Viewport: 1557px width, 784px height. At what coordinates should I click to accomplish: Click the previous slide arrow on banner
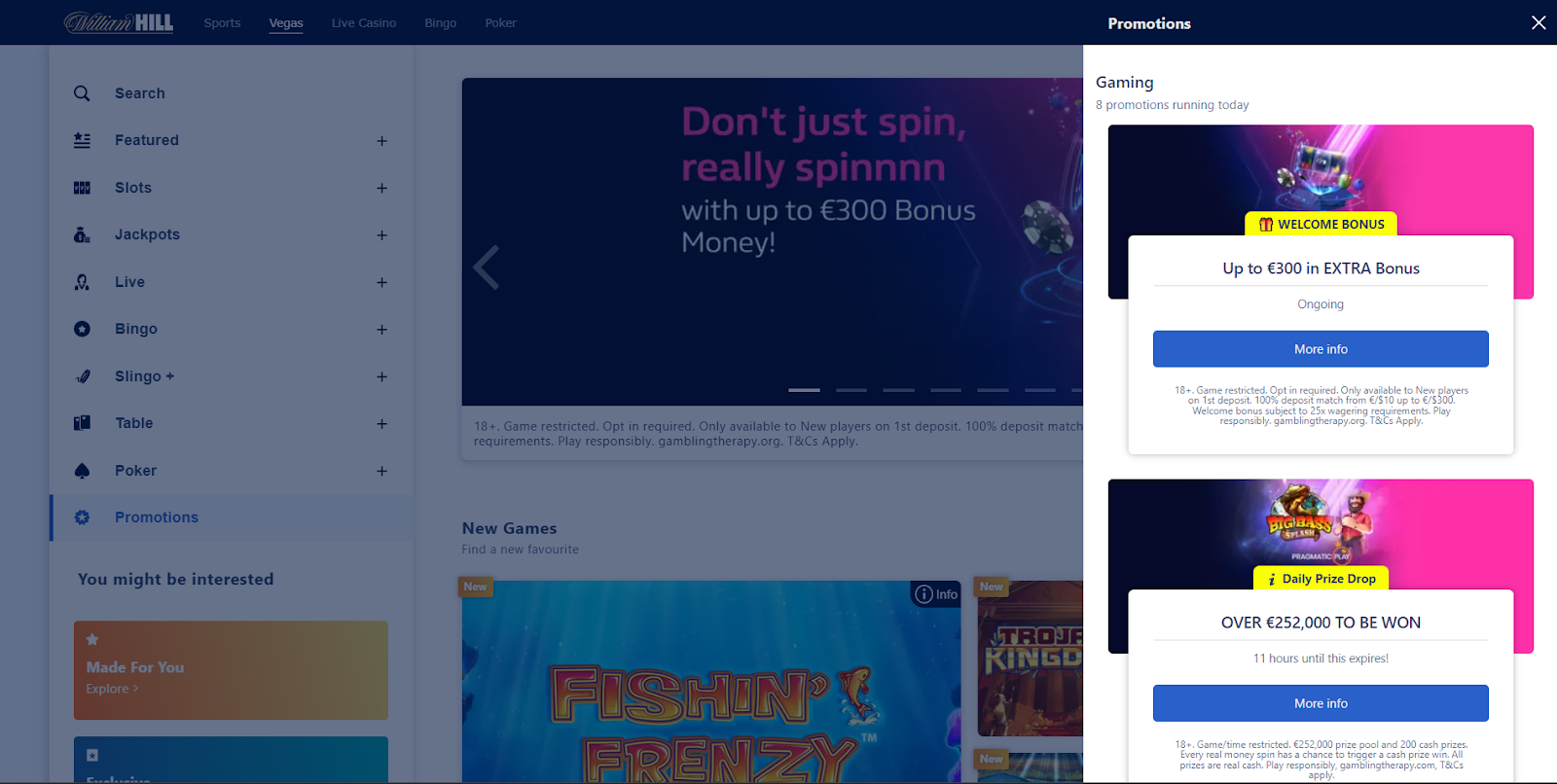[x=486, y=267]
